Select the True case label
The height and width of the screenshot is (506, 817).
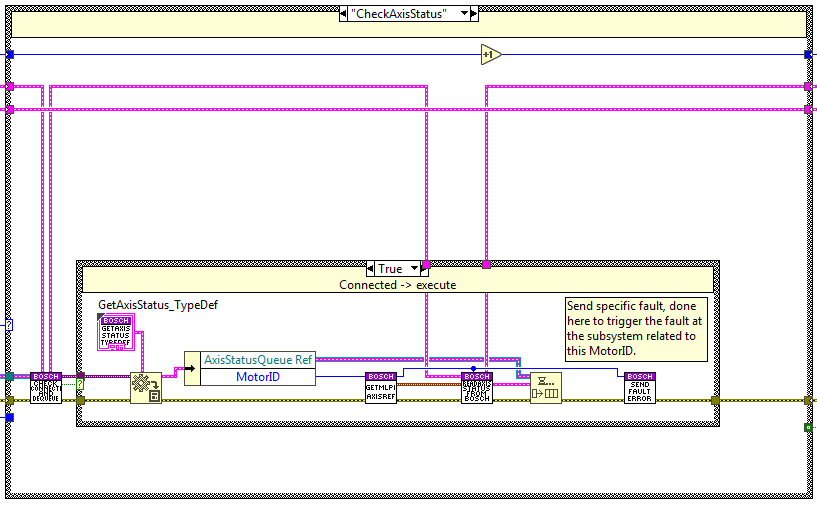pyautogui.click(x=390, y=269)
